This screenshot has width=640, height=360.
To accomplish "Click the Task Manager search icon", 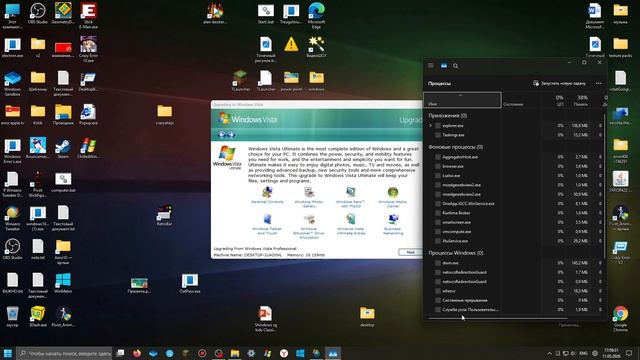I will 456,66.
